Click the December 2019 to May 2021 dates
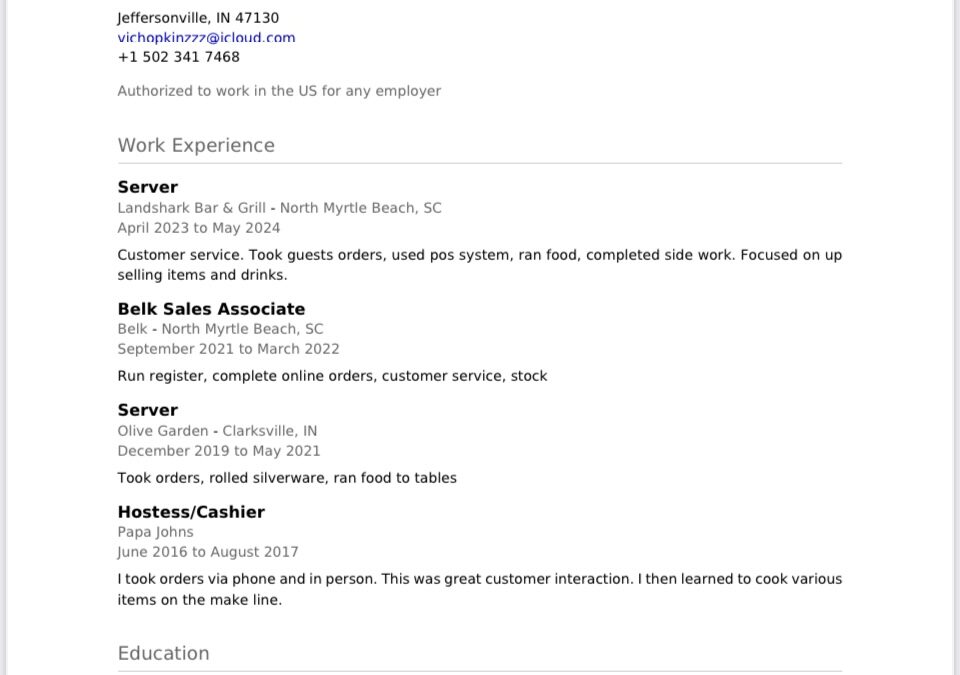 pos(219,451)
